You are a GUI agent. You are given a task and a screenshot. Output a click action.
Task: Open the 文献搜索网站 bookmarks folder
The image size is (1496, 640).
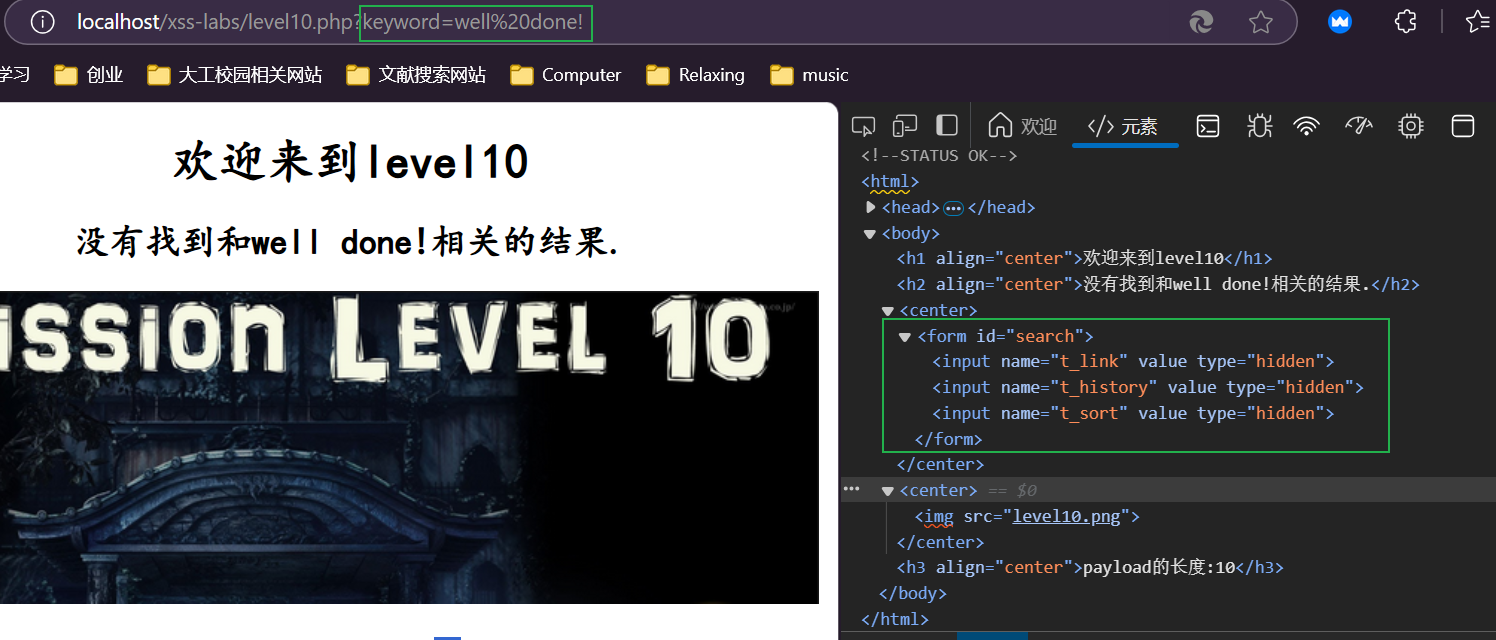pyautogui.click(x=416, y=75)
